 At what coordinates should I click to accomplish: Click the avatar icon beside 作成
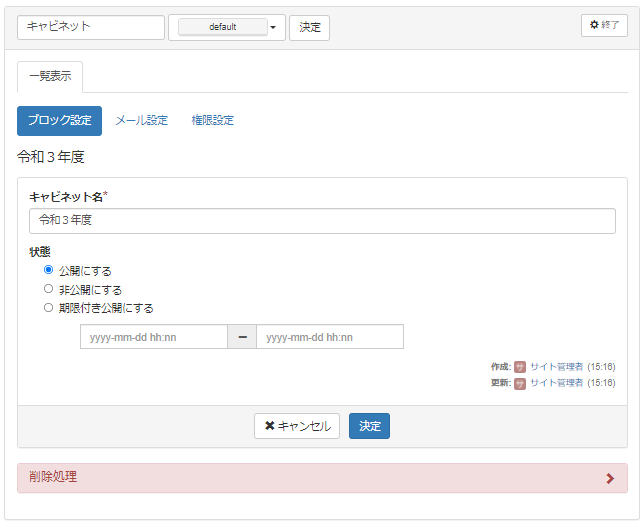[x=520, y=367]
